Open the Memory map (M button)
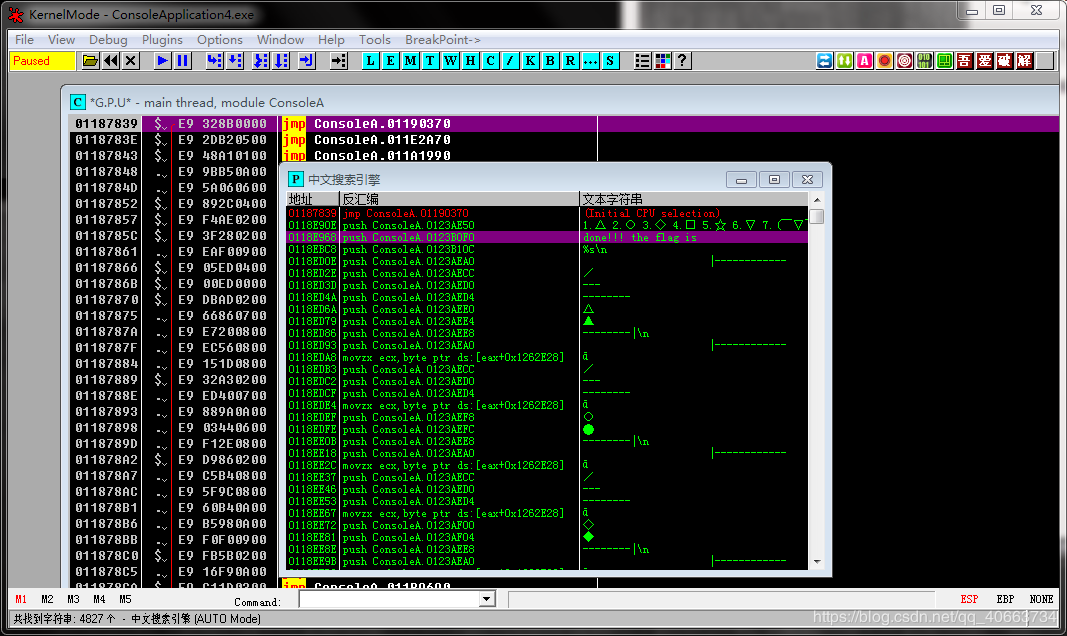 coord(410,61)
